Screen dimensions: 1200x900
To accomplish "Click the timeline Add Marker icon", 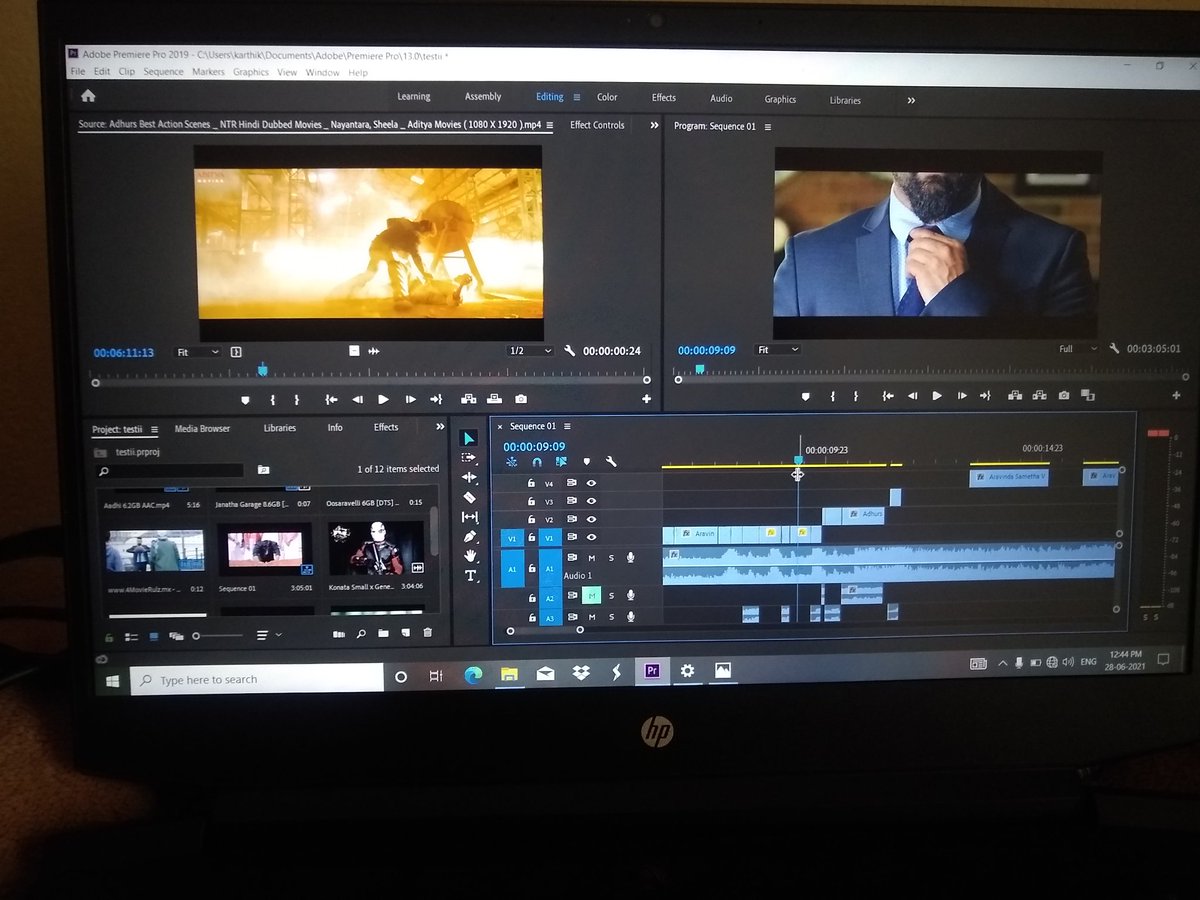I will tap(586, 462).
